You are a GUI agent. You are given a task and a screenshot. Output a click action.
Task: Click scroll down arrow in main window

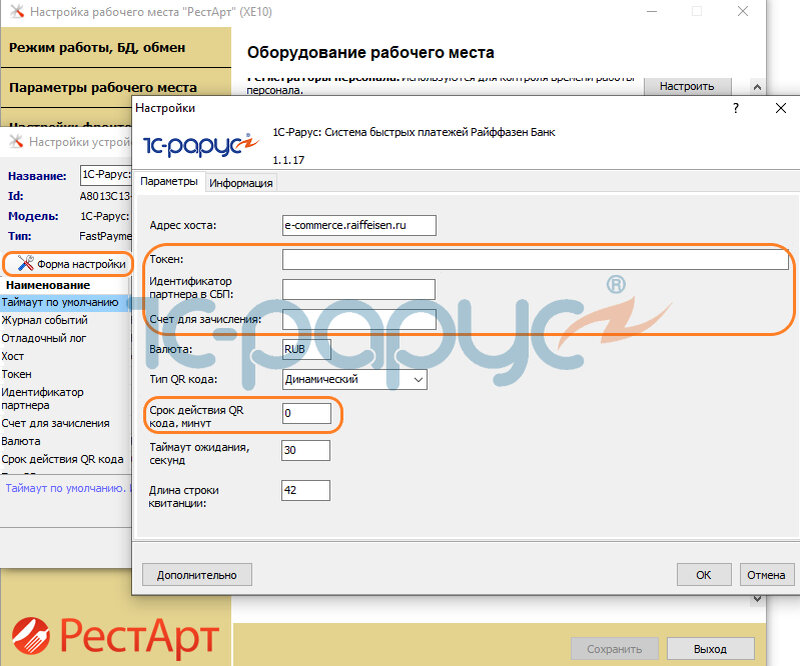[x=757, y=599]
